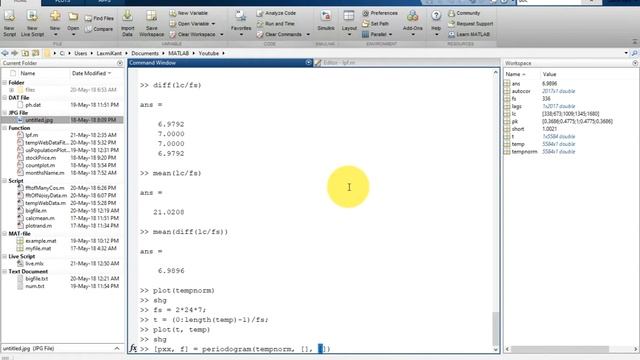Click the fx function browser icon
This screenshot has width=640, height=360.
point(133,349)
